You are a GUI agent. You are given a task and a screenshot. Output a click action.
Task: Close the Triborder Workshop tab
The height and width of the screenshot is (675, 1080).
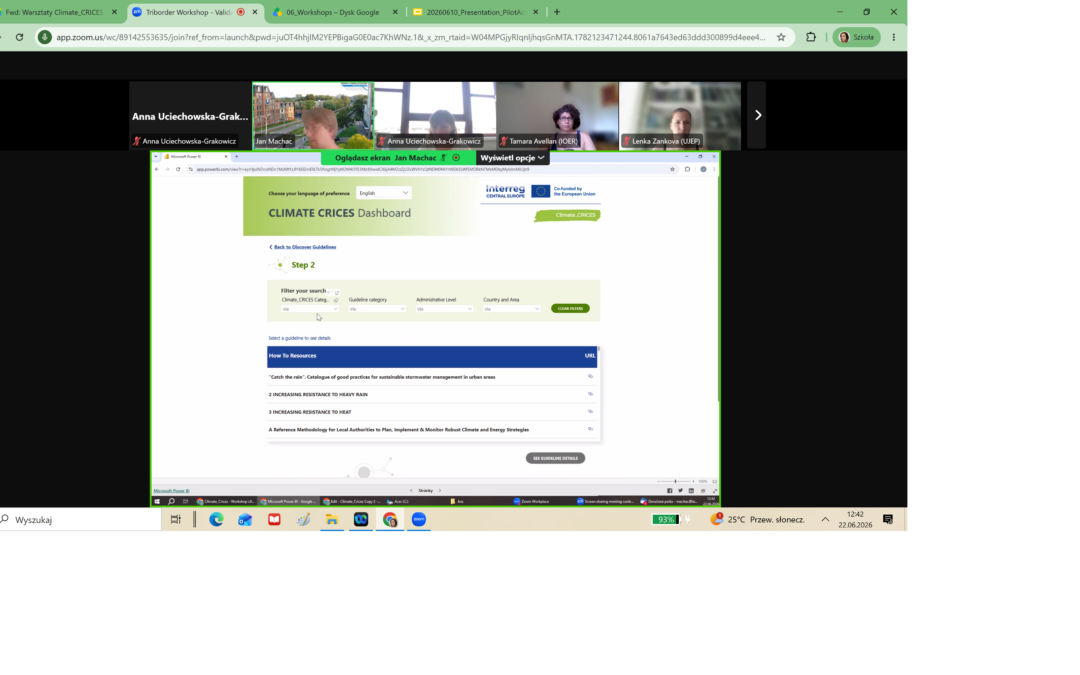pos(255,12)
